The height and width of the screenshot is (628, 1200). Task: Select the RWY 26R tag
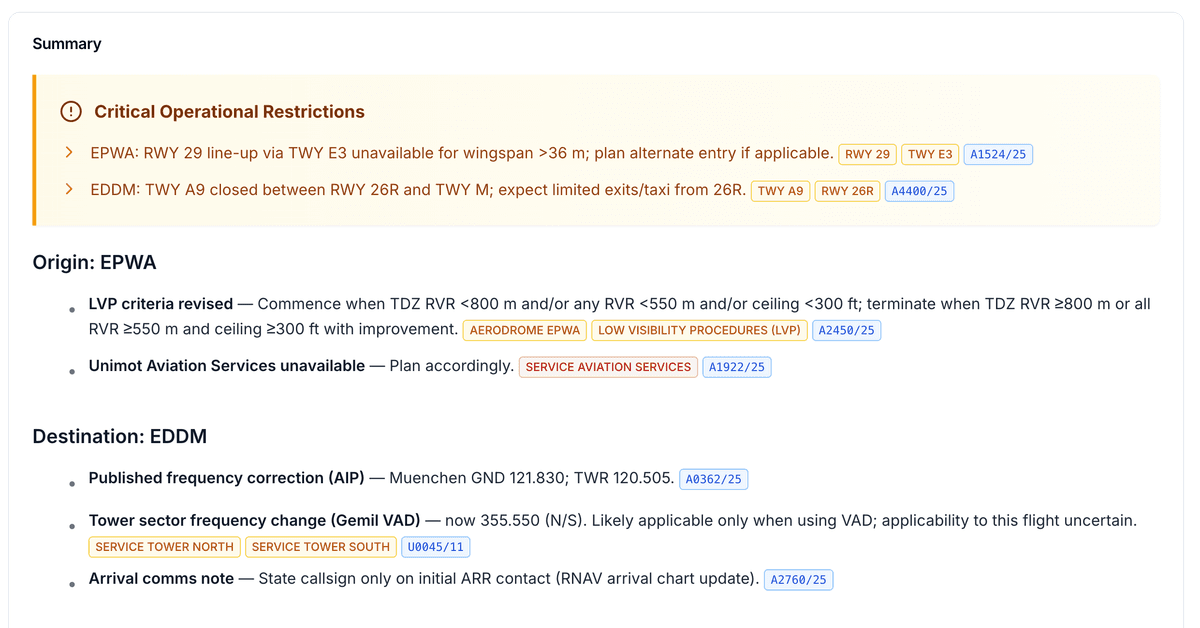847,190
